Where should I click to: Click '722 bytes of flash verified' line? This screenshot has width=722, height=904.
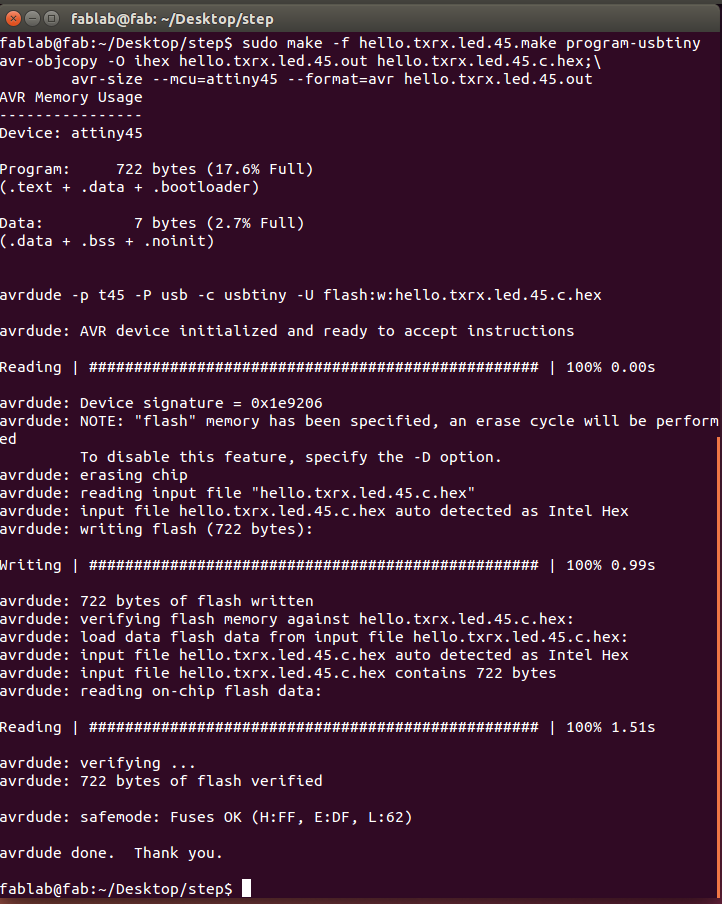click(x=161, y=781)
